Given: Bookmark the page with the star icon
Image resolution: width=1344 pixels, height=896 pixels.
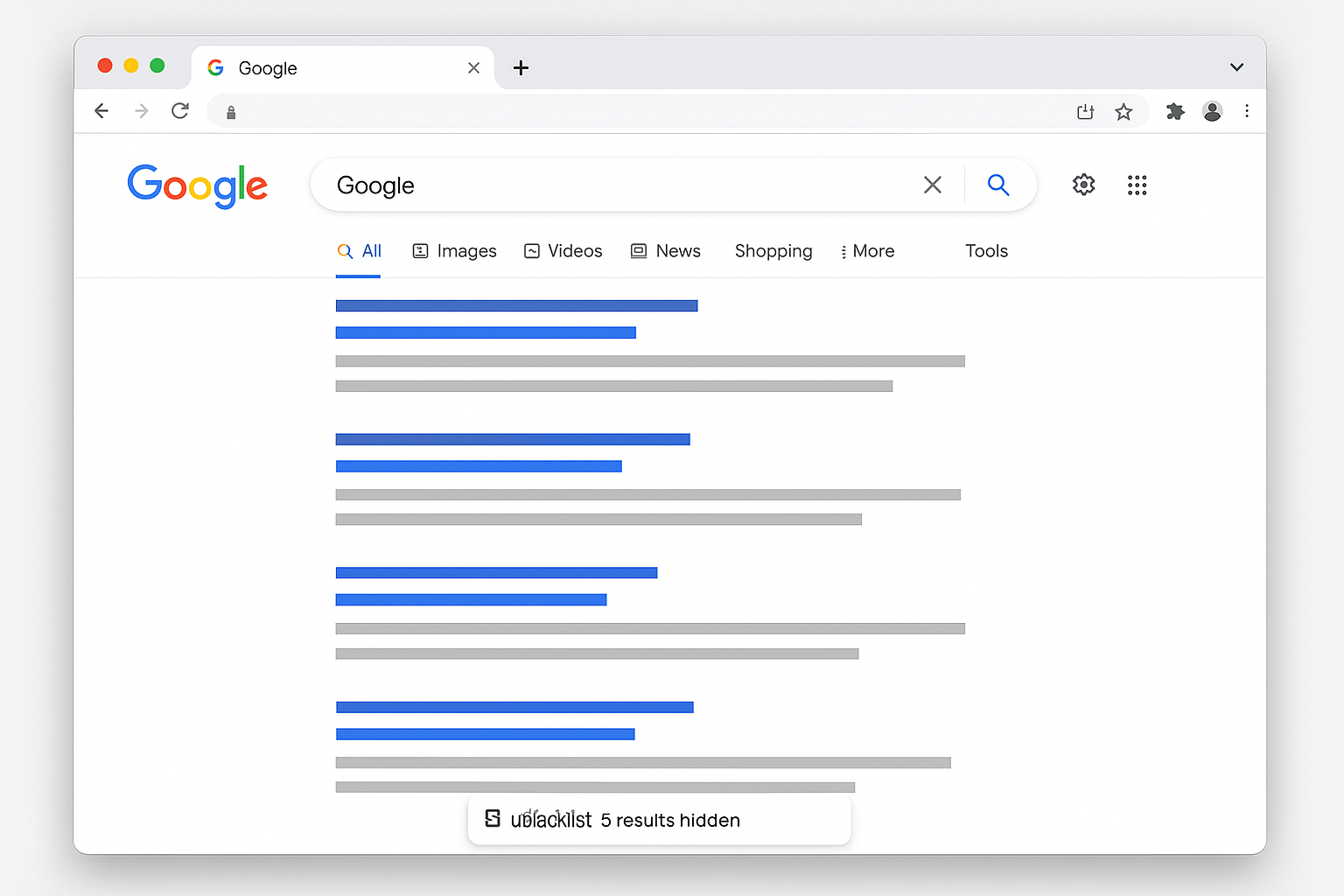Looking at the screenshot, I should point(1123,111).
